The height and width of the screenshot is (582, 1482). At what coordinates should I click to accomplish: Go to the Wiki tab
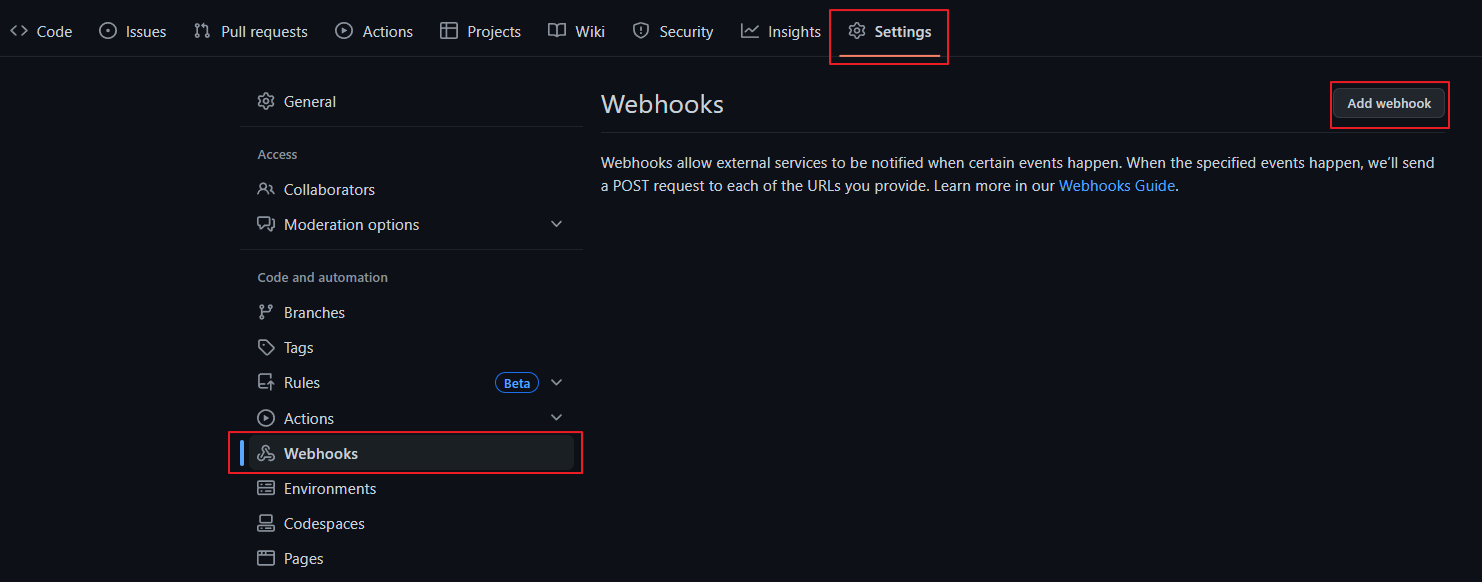[x=577, y=31]
